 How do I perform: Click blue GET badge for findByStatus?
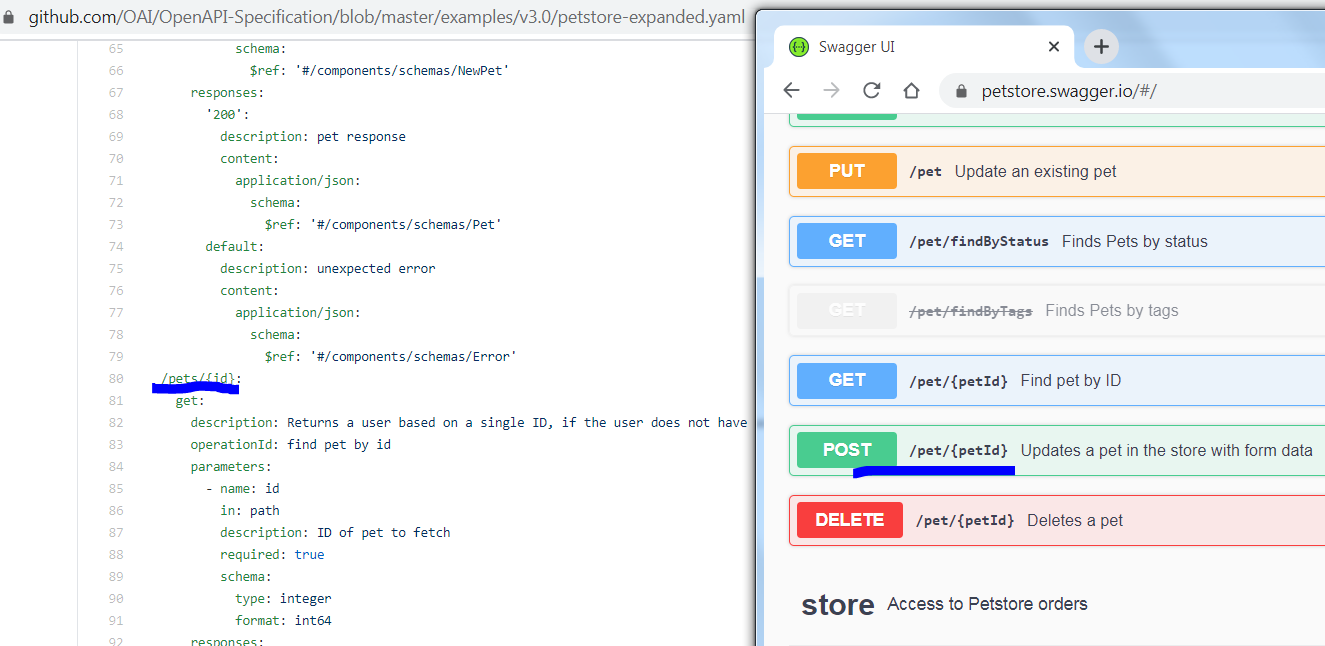(847, 241)
